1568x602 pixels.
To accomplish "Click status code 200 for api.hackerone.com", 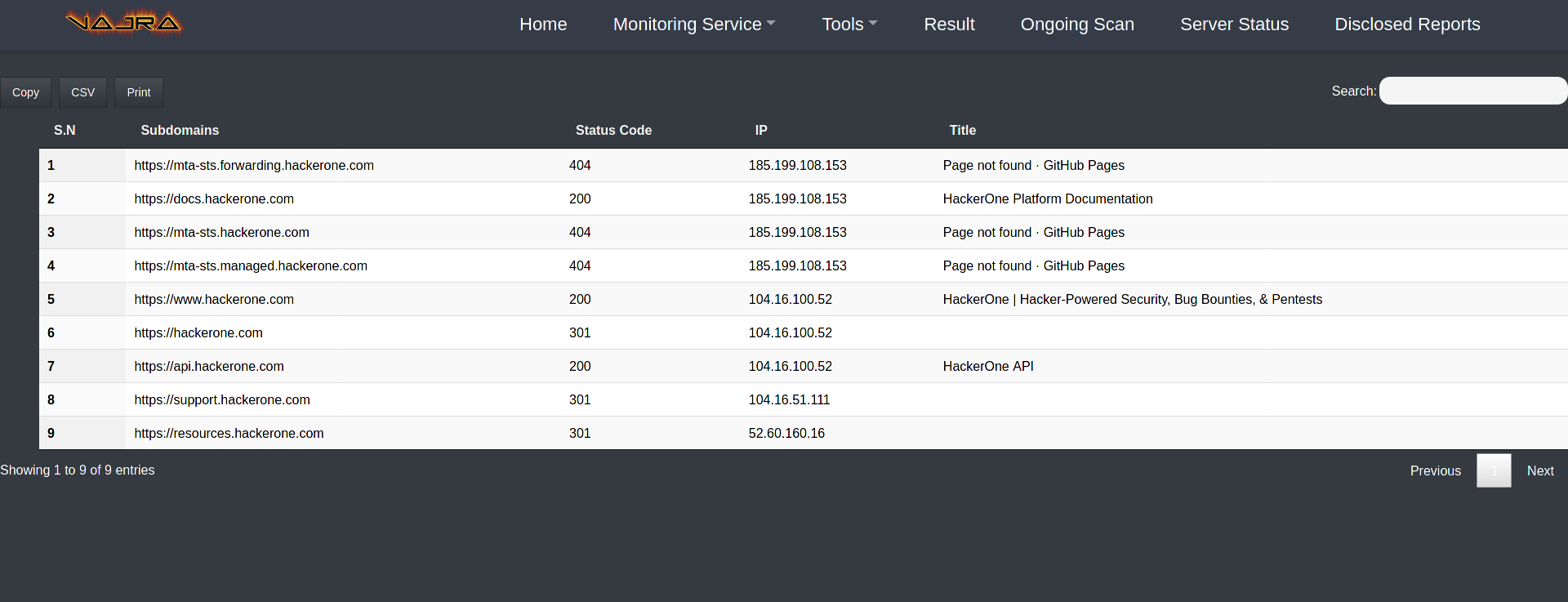I will [x=580, y=366].
